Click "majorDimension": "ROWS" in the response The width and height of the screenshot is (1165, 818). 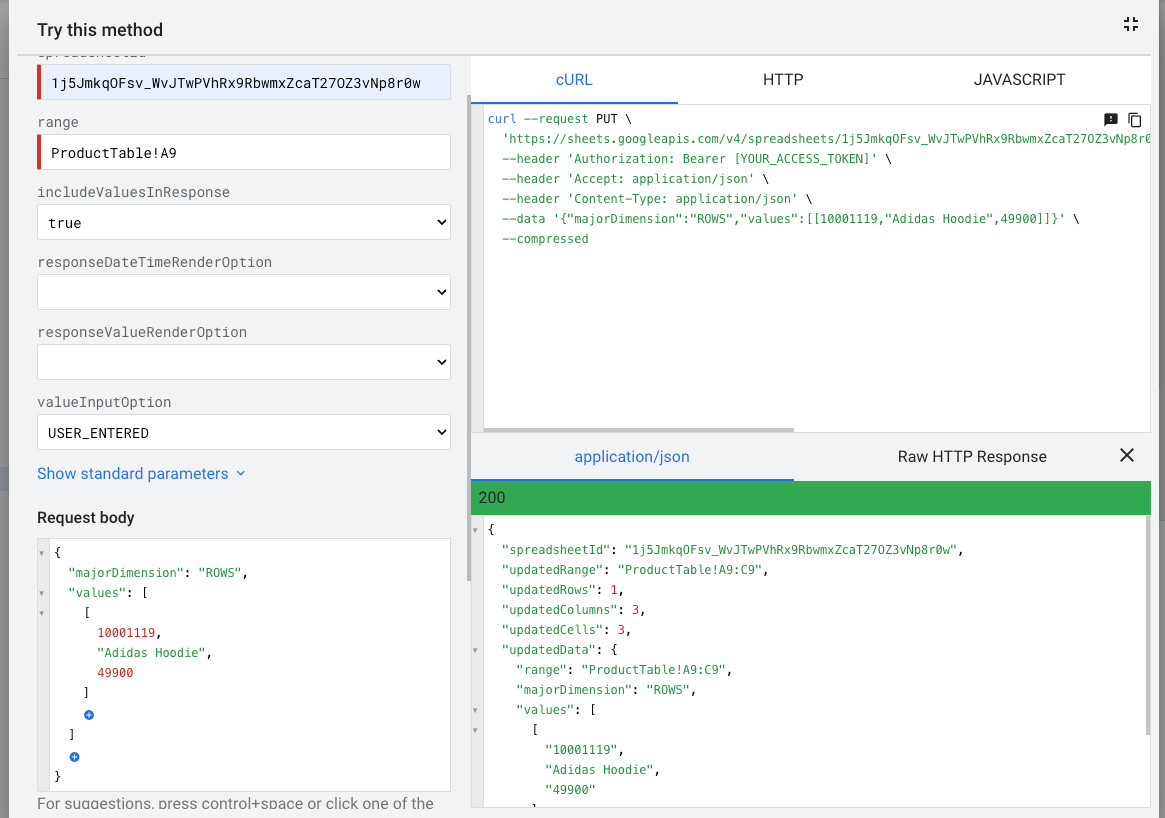606,690
